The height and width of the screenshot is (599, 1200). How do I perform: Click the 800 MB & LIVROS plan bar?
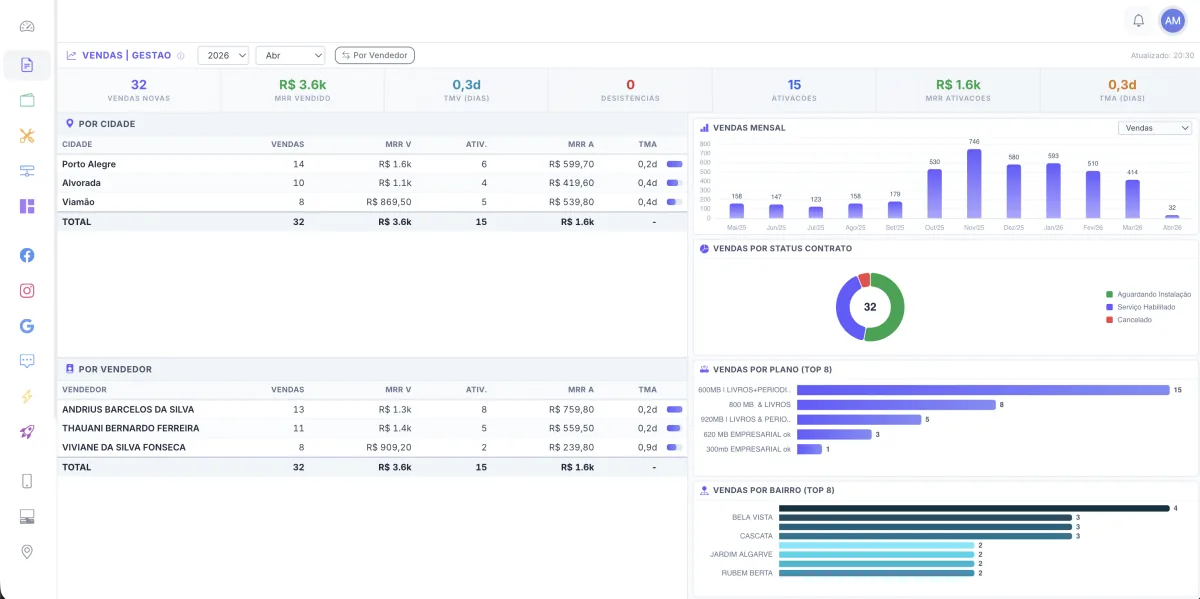coord(896,405)
